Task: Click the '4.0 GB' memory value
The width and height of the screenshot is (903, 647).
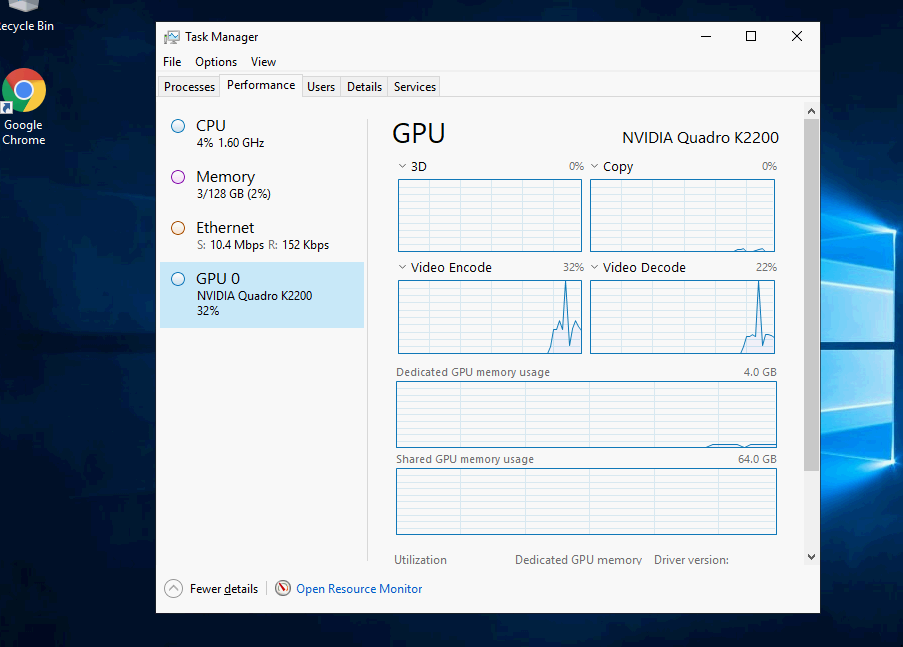Action: click(x=760, y=372)
